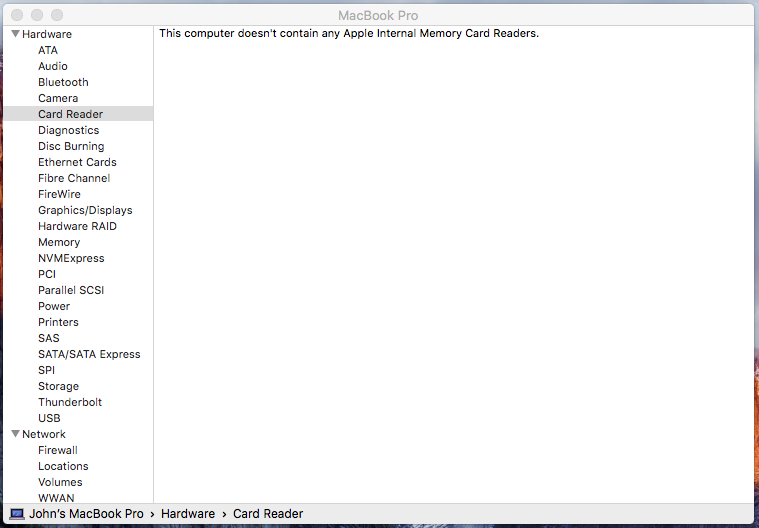759x528 pixels.
Task: Collapse the Hardware disclosure triangle
Action: (x=15, y=34)
